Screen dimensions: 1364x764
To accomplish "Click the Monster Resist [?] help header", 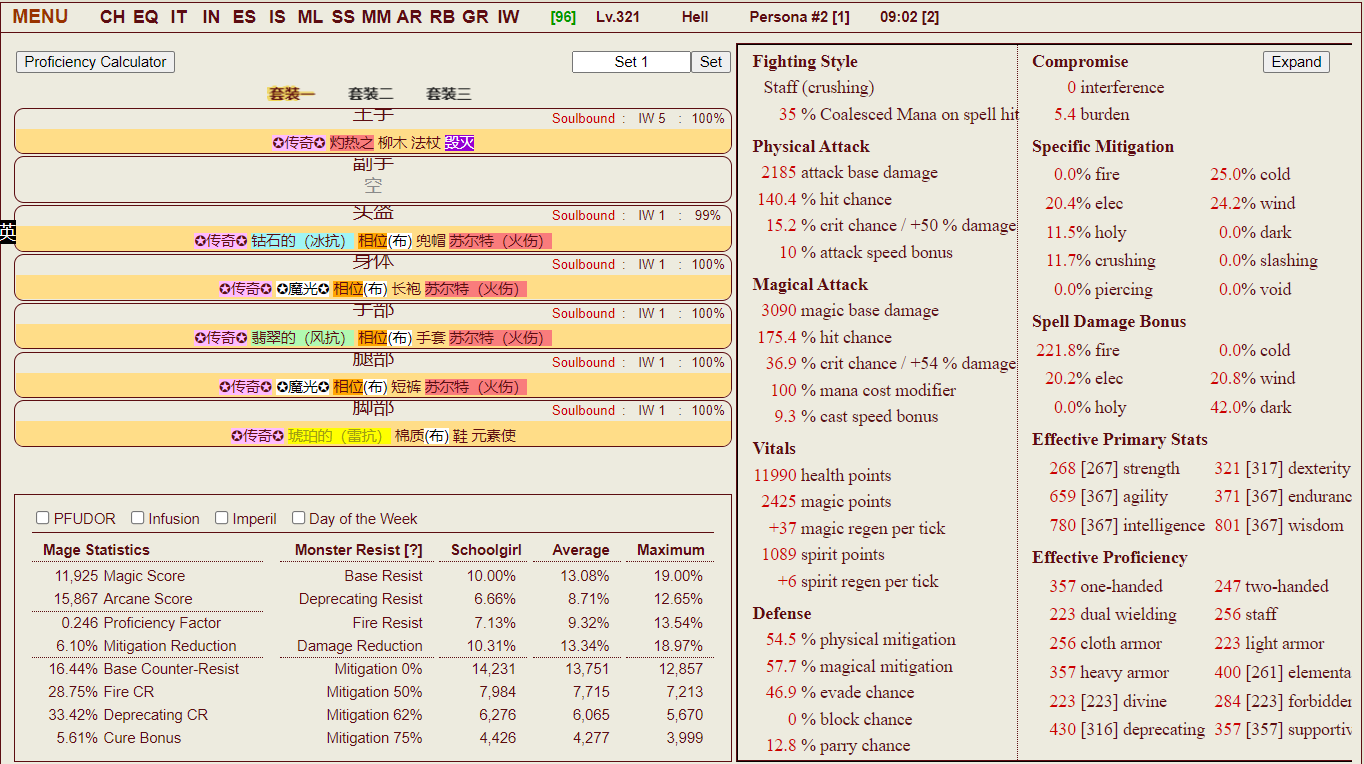I will coord(358,550).
